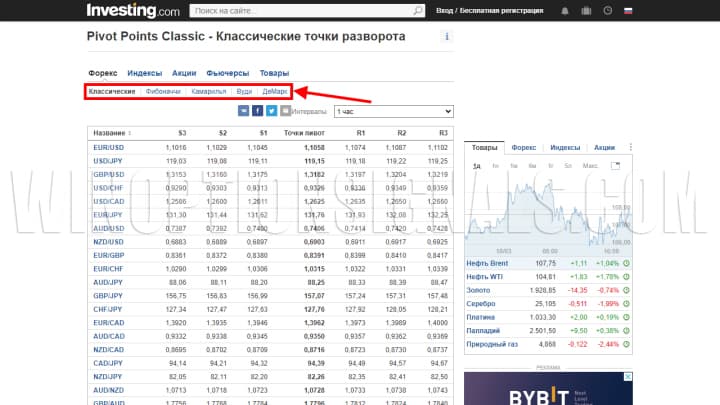This screenshot has height=405, width=720.
Task: Click the search magnifier icon
Action: (417, 11)
